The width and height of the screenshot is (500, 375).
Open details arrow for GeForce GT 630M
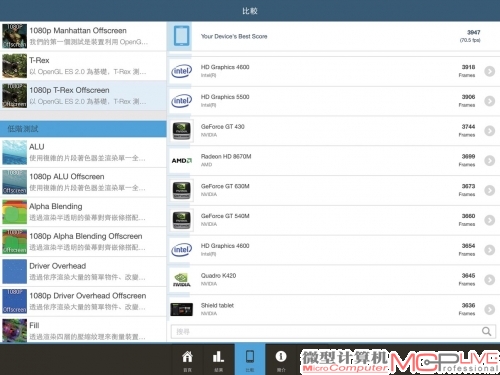pos(490,190)
